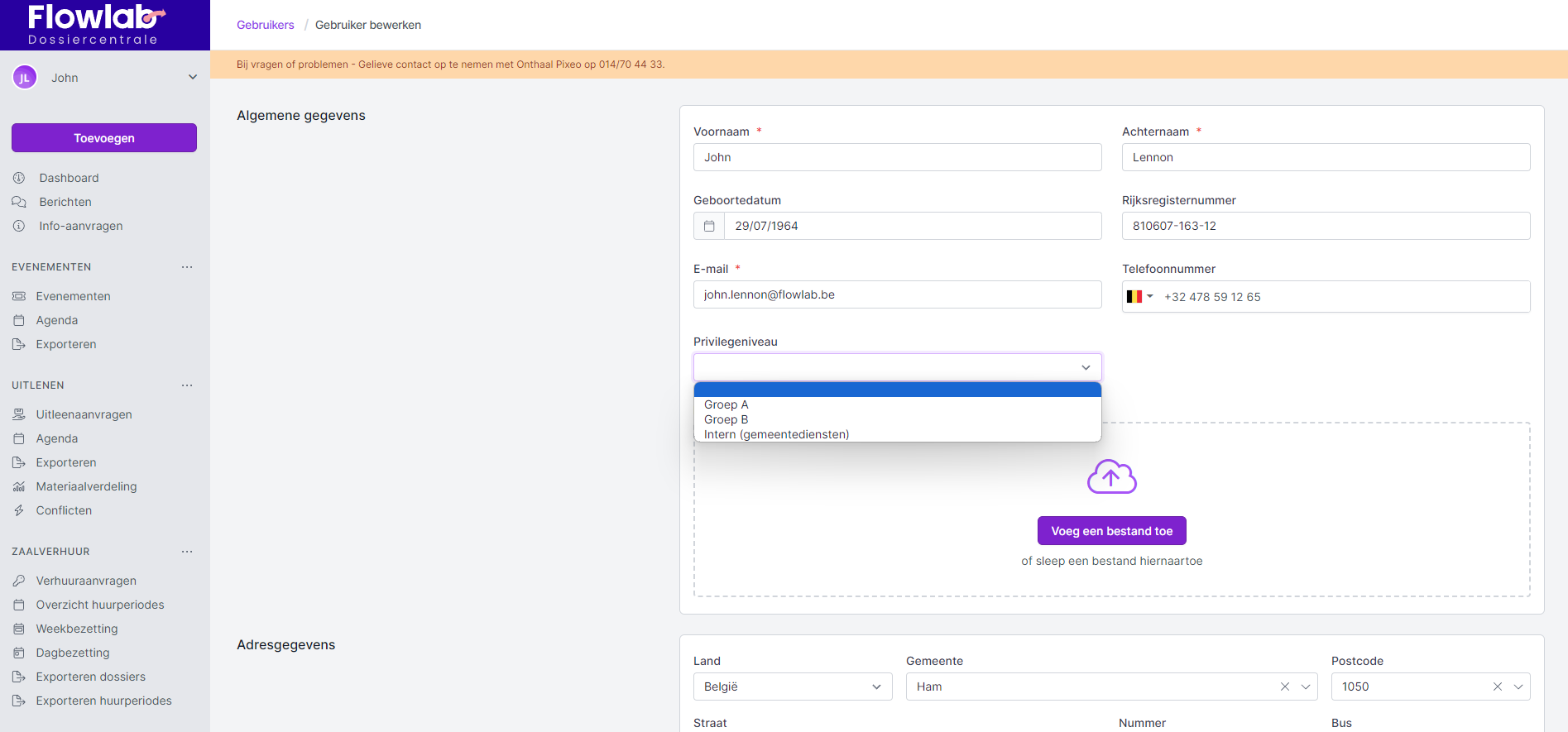This screenshot has height=732, width=1568.
Task: Select Groep A in the privilege list
Action: [726, 404]
